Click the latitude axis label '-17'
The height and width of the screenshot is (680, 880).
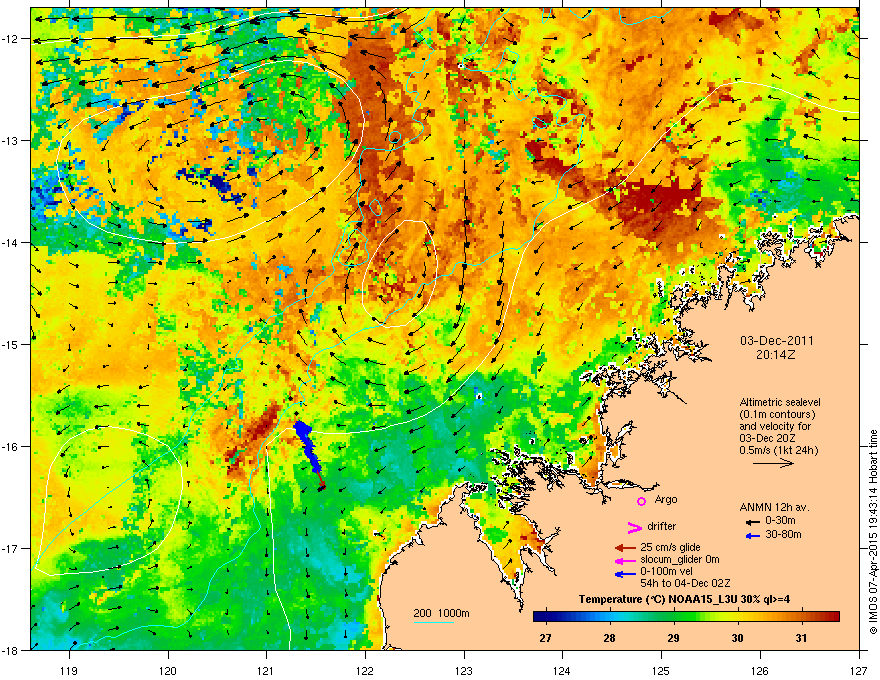click(x=11, y=548)
